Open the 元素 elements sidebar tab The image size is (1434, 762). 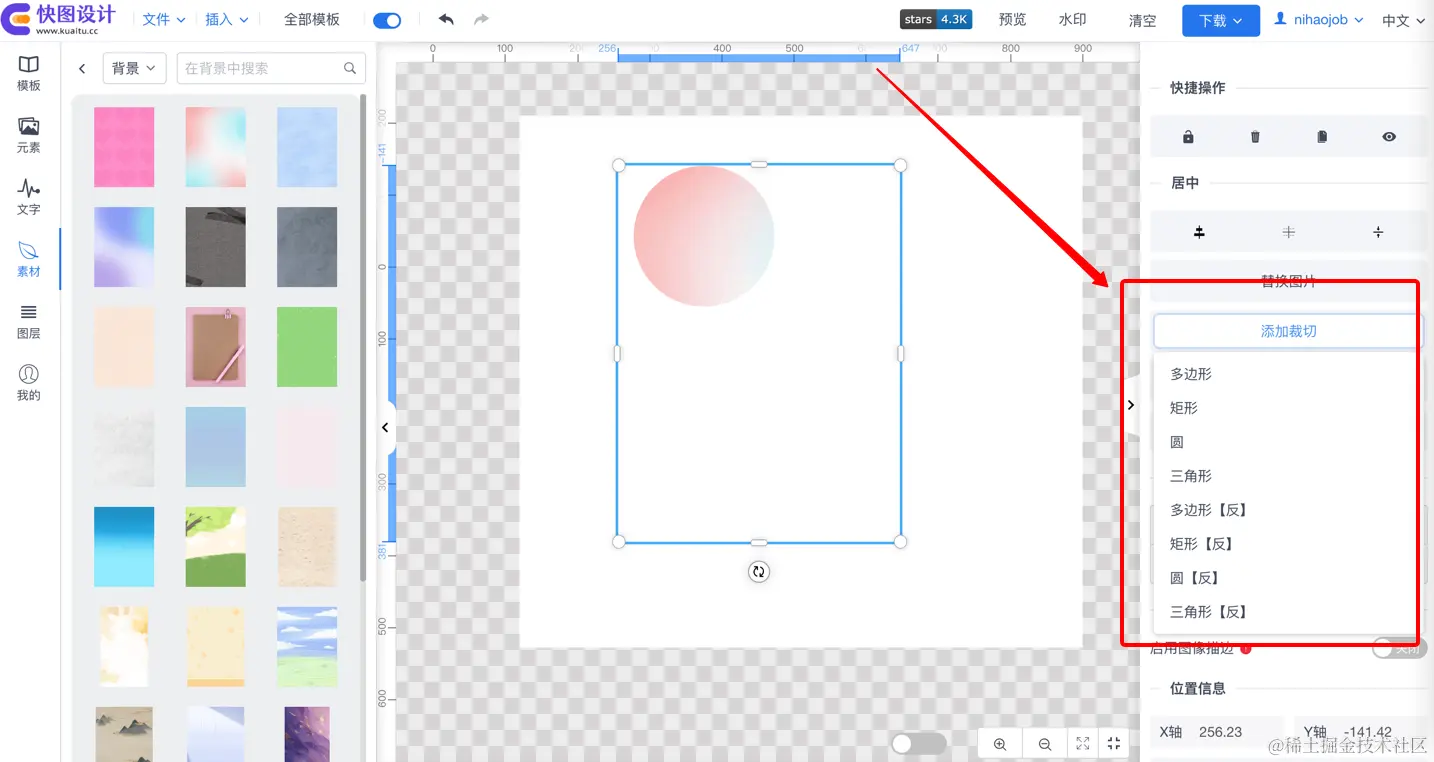click(x=29, y=135)
